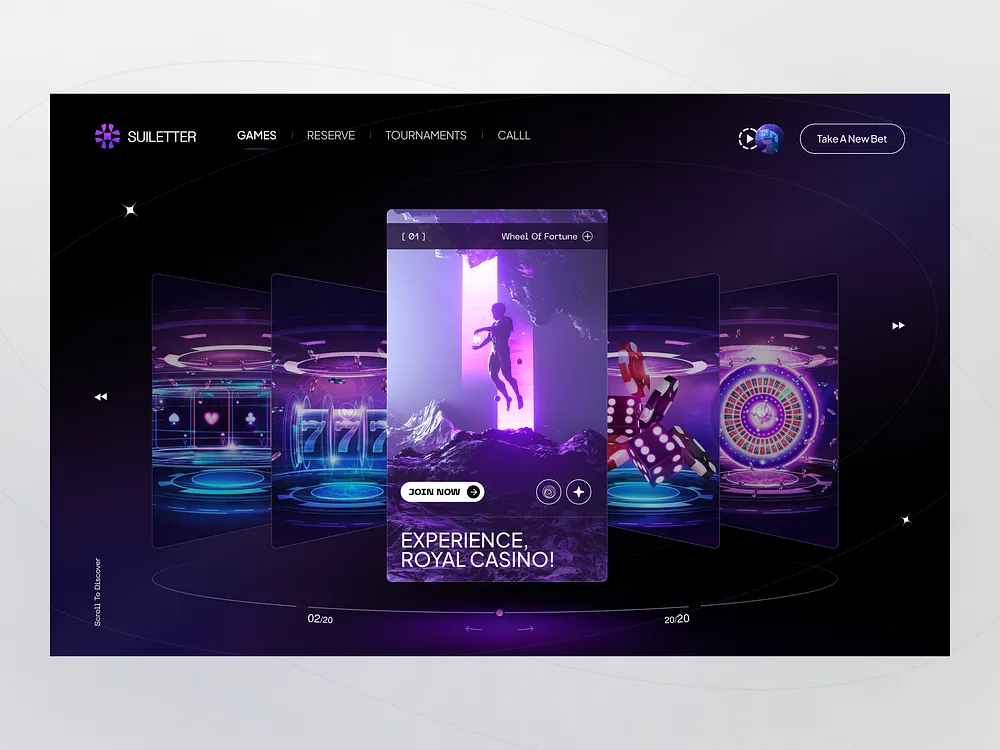
Task: Select CALLL in the top navigation
Action: pyautogui.click(x=513, y=135)
